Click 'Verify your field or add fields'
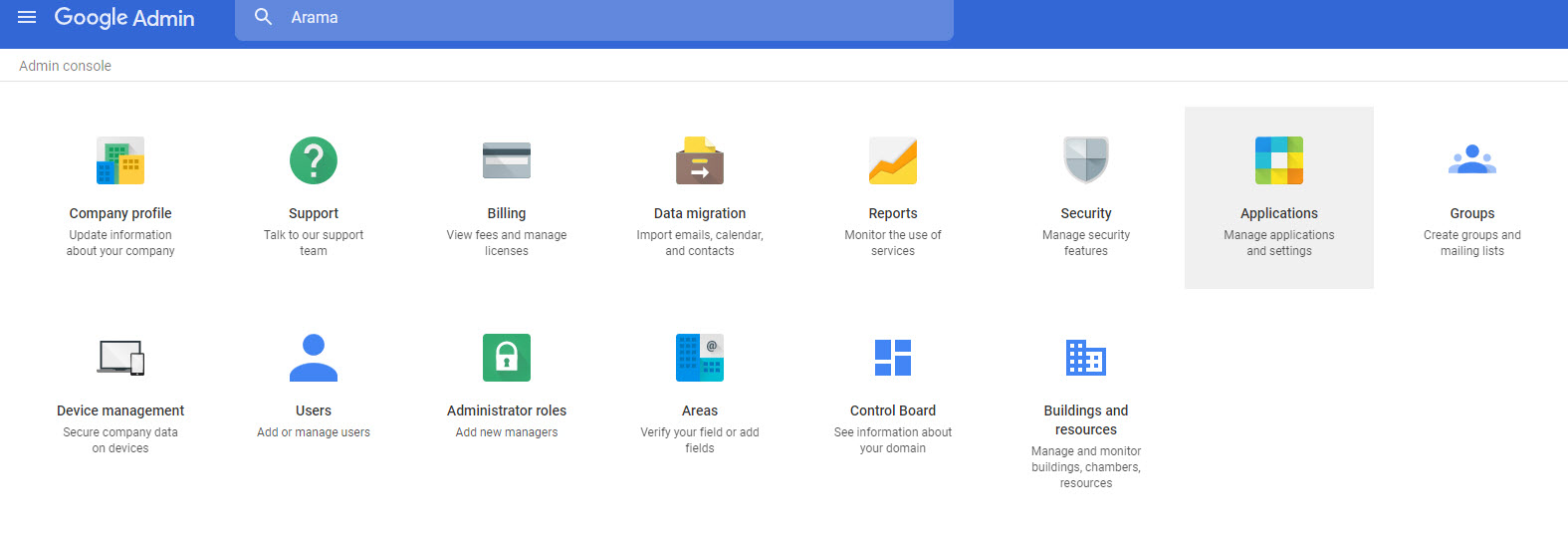The image size is (1568, 545). pyautogui.click(x=700, y=440)
